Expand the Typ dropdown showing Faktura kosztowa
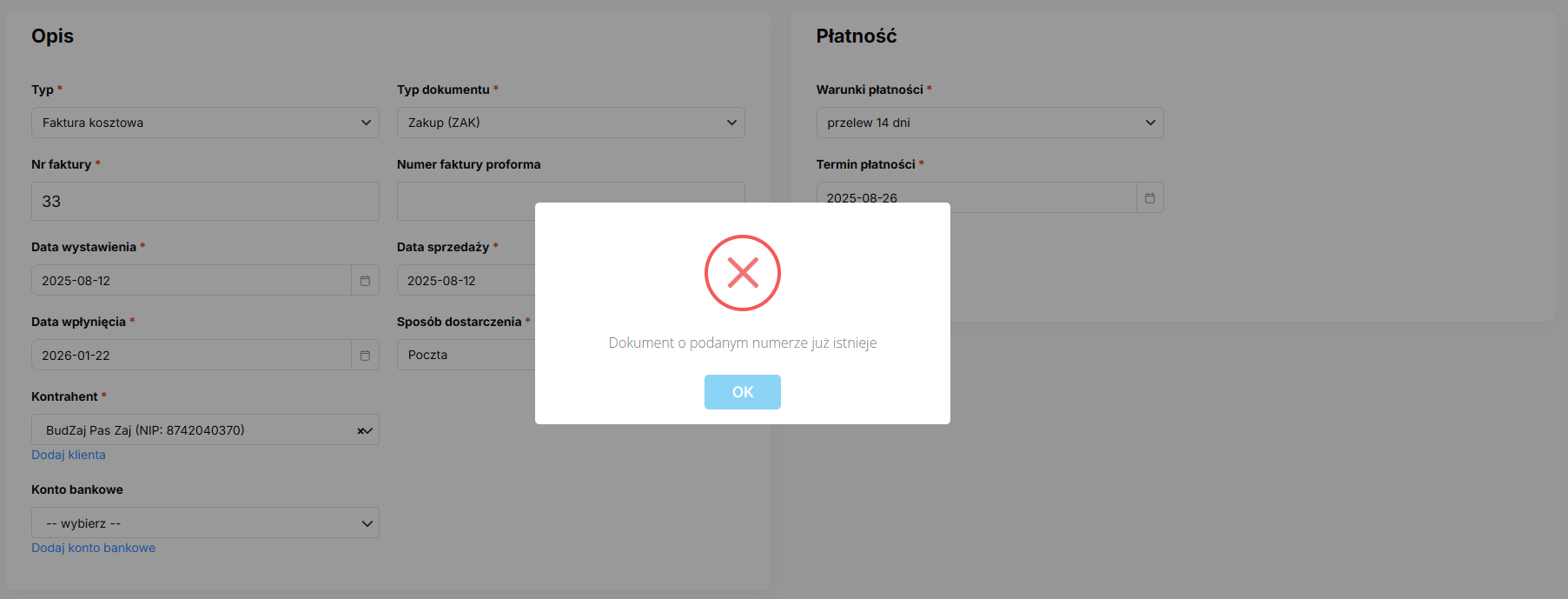Screen dimensions: 1568x599 (x=205, y=123)
